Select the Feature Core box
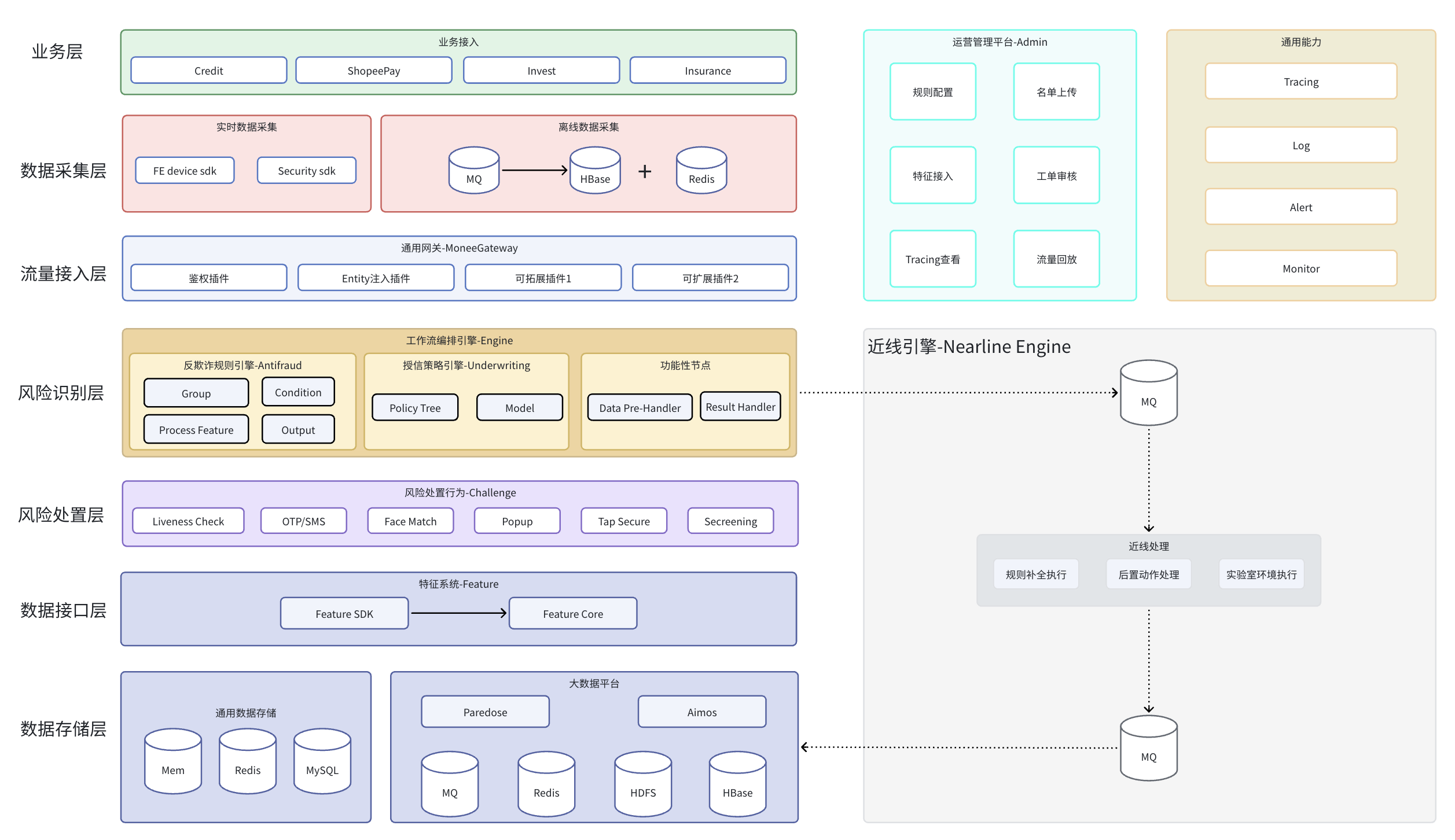Image resolution: width=1455 pixels, height=840 pixels. coord(573,613)
